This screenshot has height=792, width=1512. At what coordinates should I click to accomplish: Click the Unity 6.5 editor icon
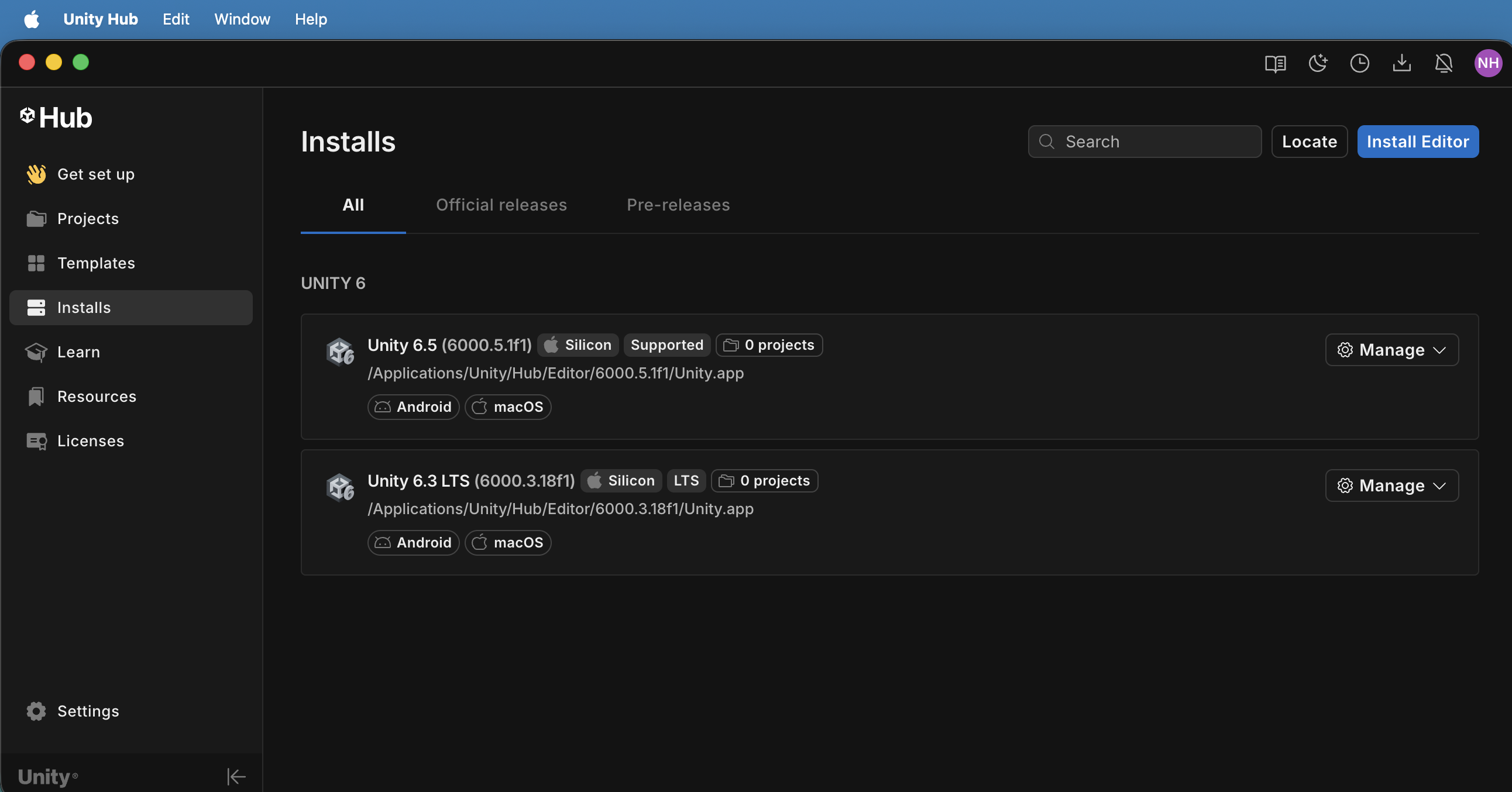(340, 352)
